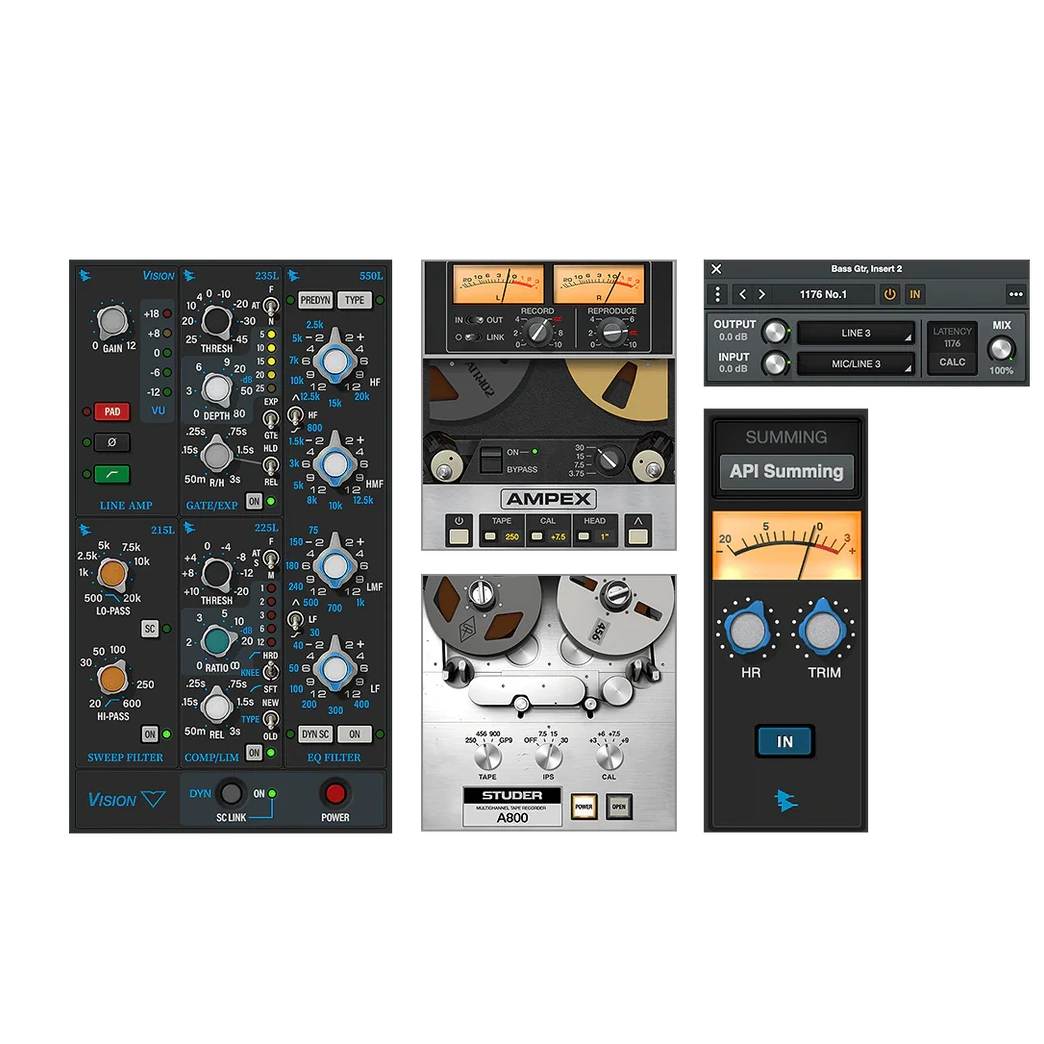The height and width of the screenshot is (1044, 1044).
Task: Click the latency CALC button
Action: point(952,362)
